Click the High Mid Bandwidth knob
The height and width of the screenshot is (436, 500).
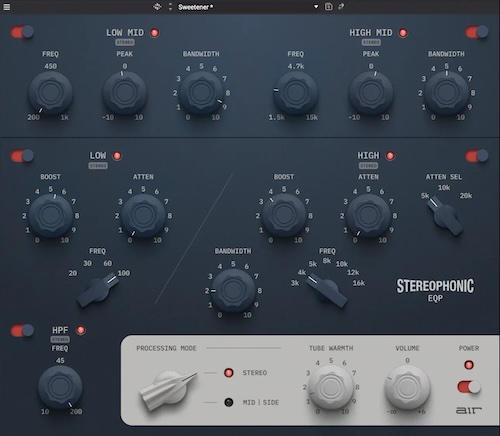click(x=446, y=93)
